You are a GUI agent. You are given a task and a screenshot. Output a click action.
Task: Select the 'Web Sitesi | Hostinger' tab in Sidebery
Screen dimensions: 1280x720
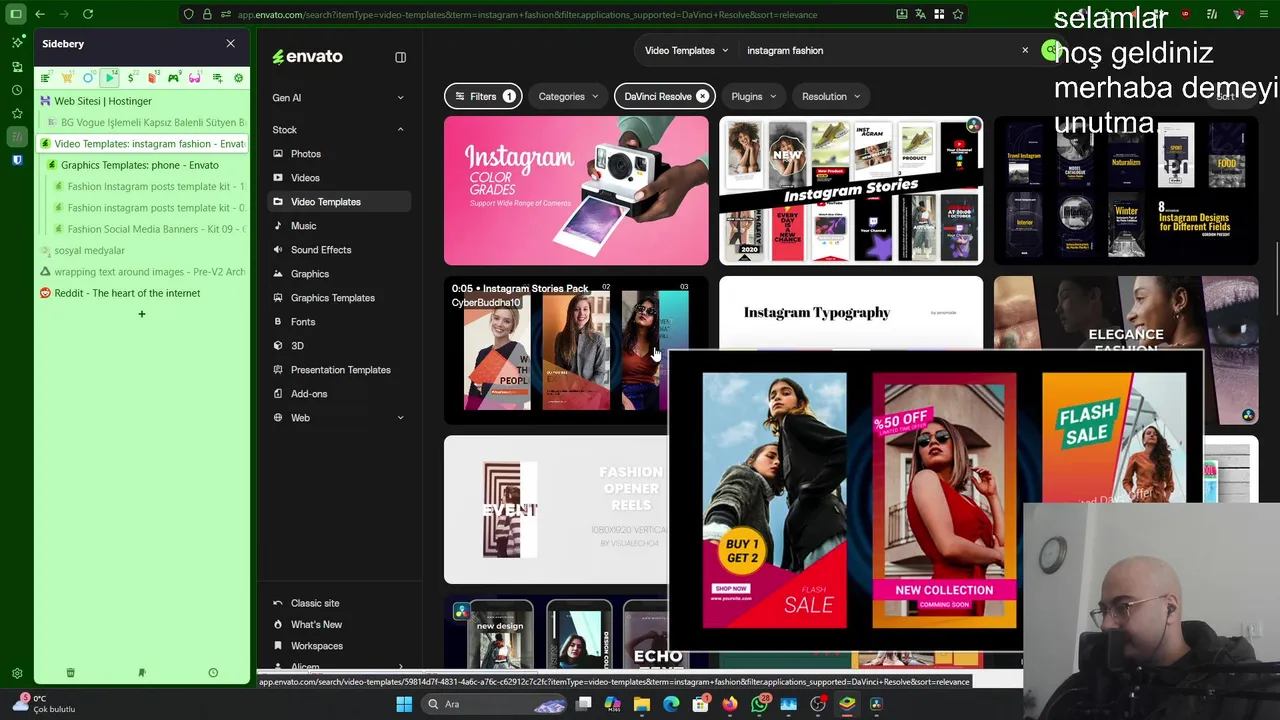tap(142, 101)
